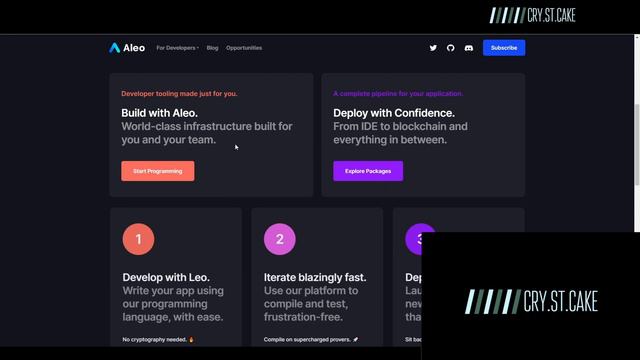Open the GitHub icon link

tap(451, 48)
